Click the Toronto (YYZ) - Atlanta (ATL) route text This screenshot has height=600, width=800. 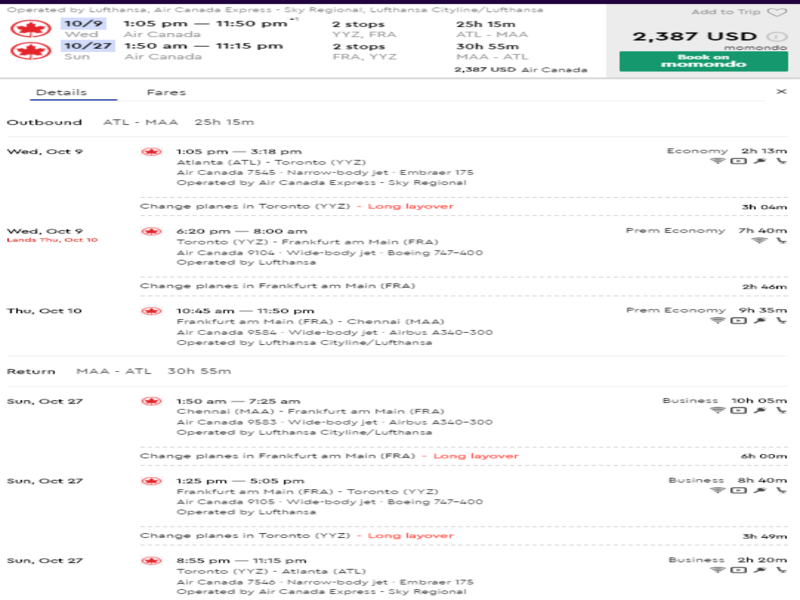[271, 571]
